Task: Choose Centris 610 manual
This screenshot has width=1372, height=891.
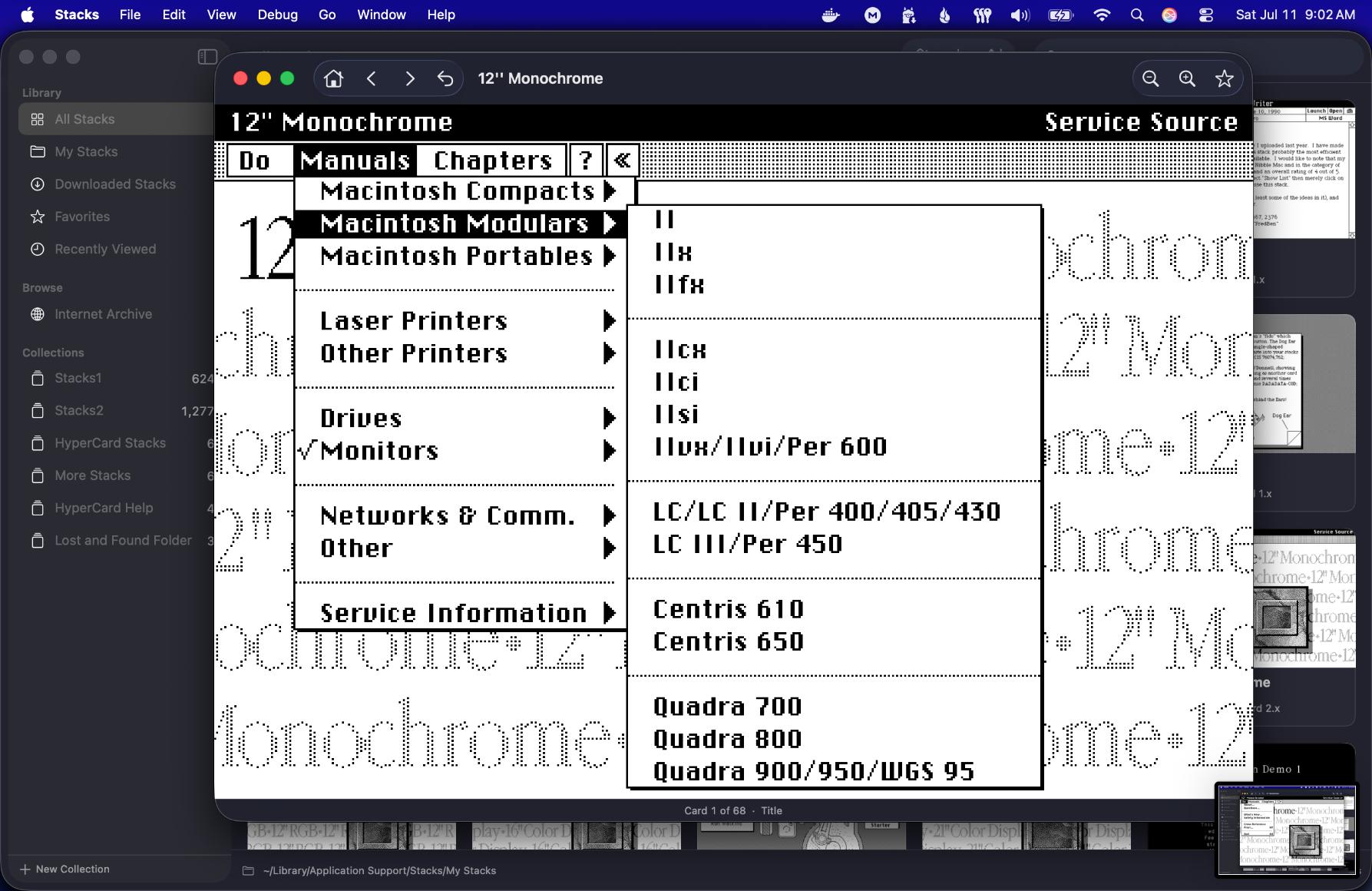Action: point(835,610)
